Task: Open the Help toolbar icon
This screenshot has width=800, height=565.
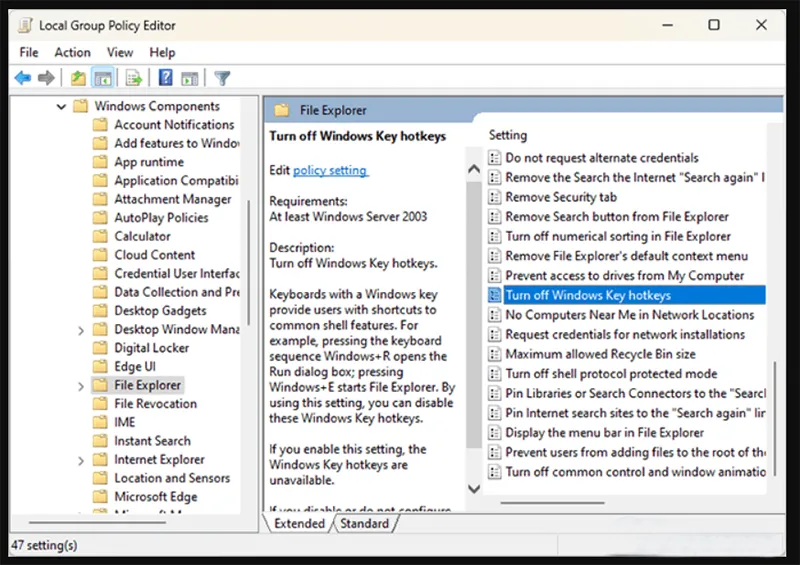Action: point(165,78)
